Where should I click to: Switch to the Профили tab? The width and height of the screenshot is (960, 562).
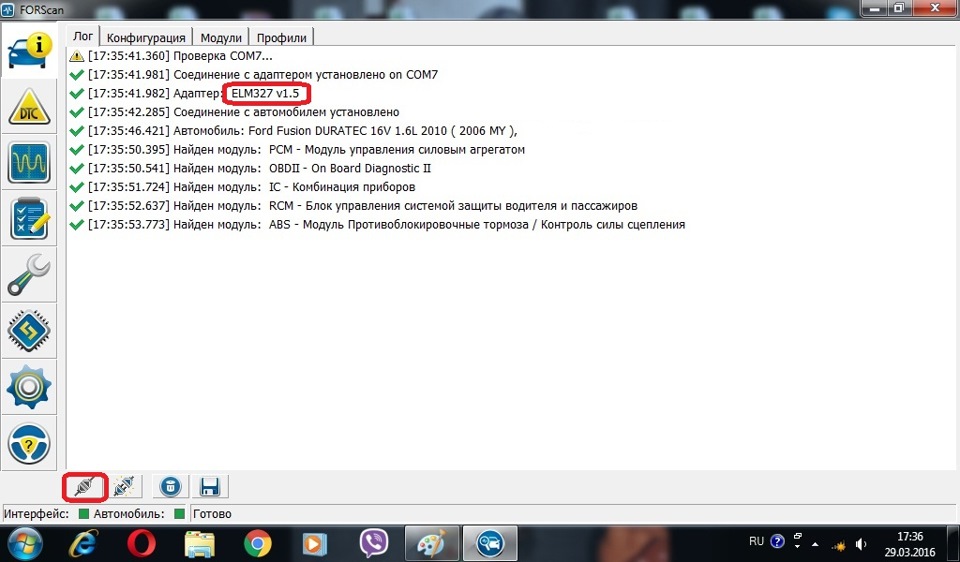[x=282, y=37]
